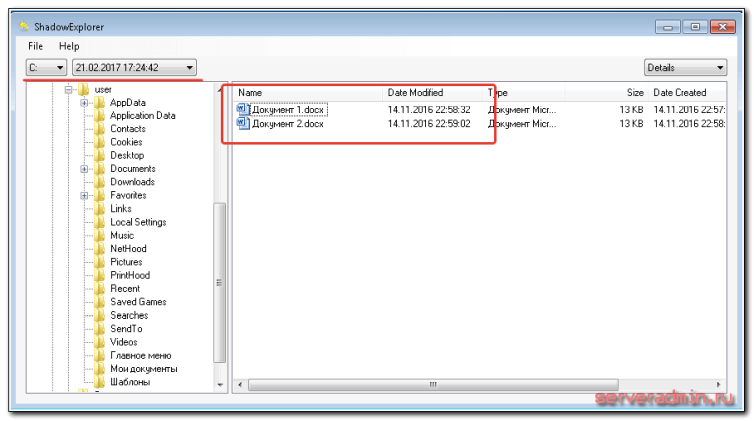Screen dimensions: 754x421
Task: Click the SendTo folder icon
Action: click(x=100, y=329)
